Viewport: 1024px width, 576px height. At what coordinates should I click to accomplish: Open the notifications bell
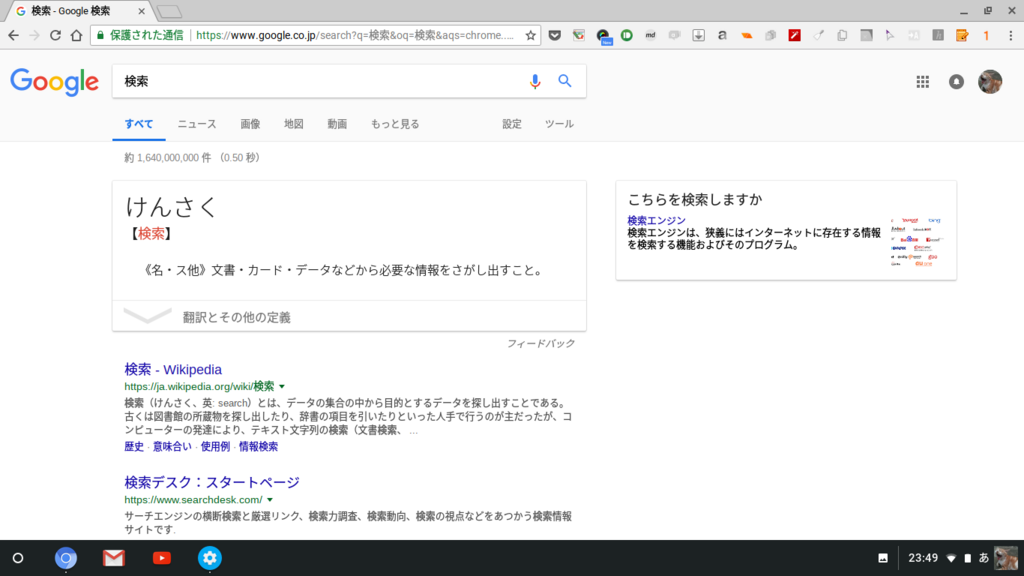pos(957,82)
